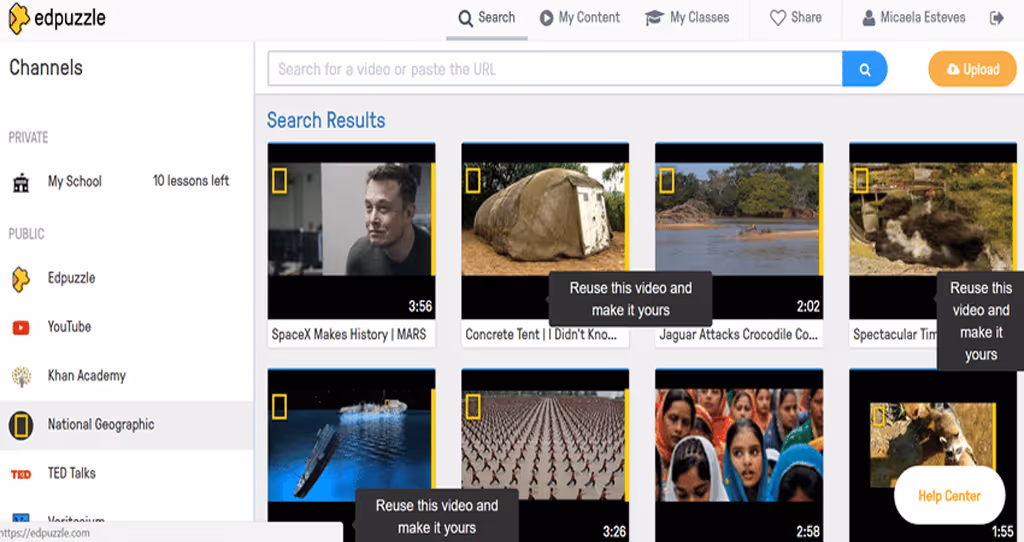
Task: Click the National Geographic yellow frame icon
Action: [x=21, y=426]
